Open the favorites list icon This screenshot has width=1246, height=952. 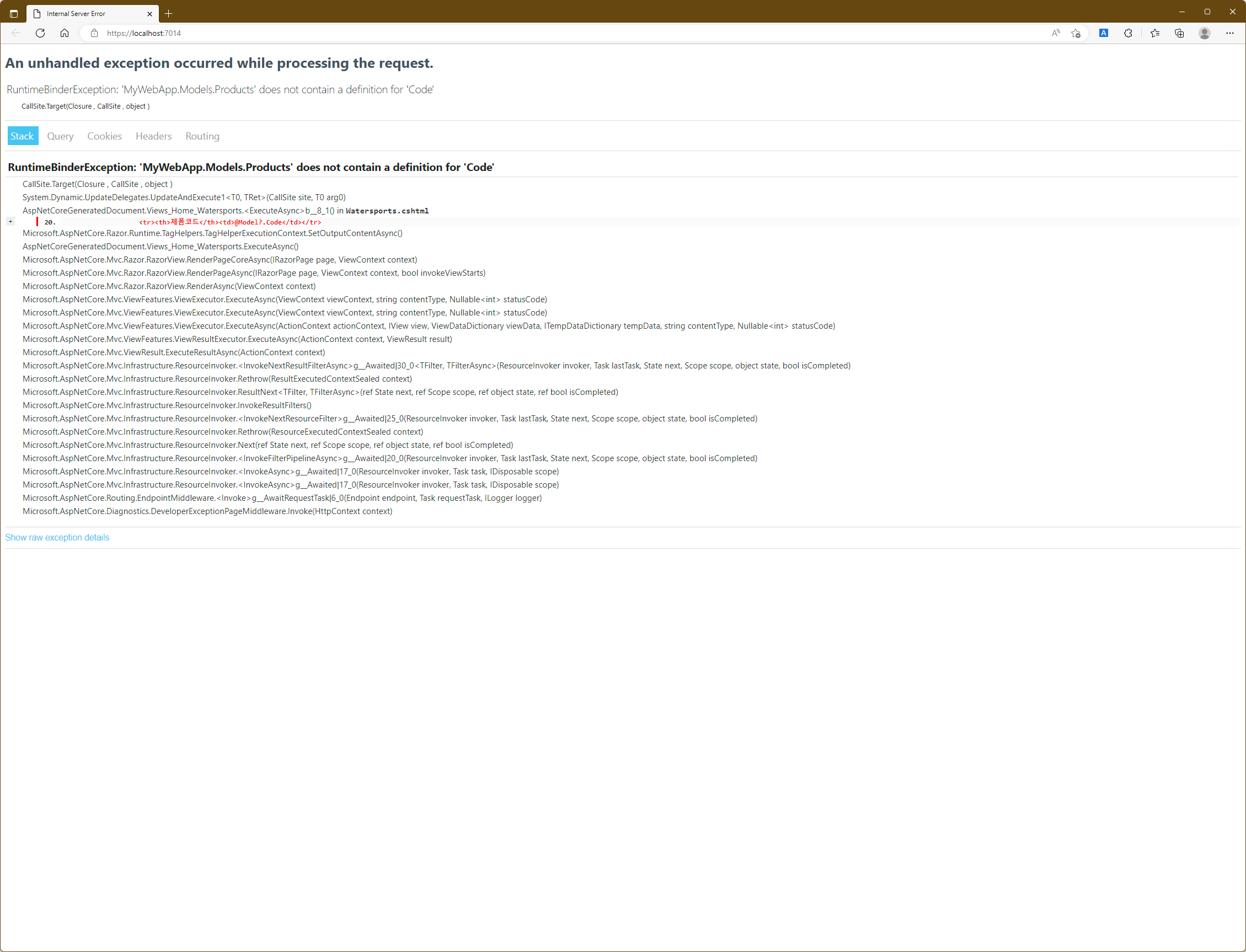click(x=1155, y=33)
